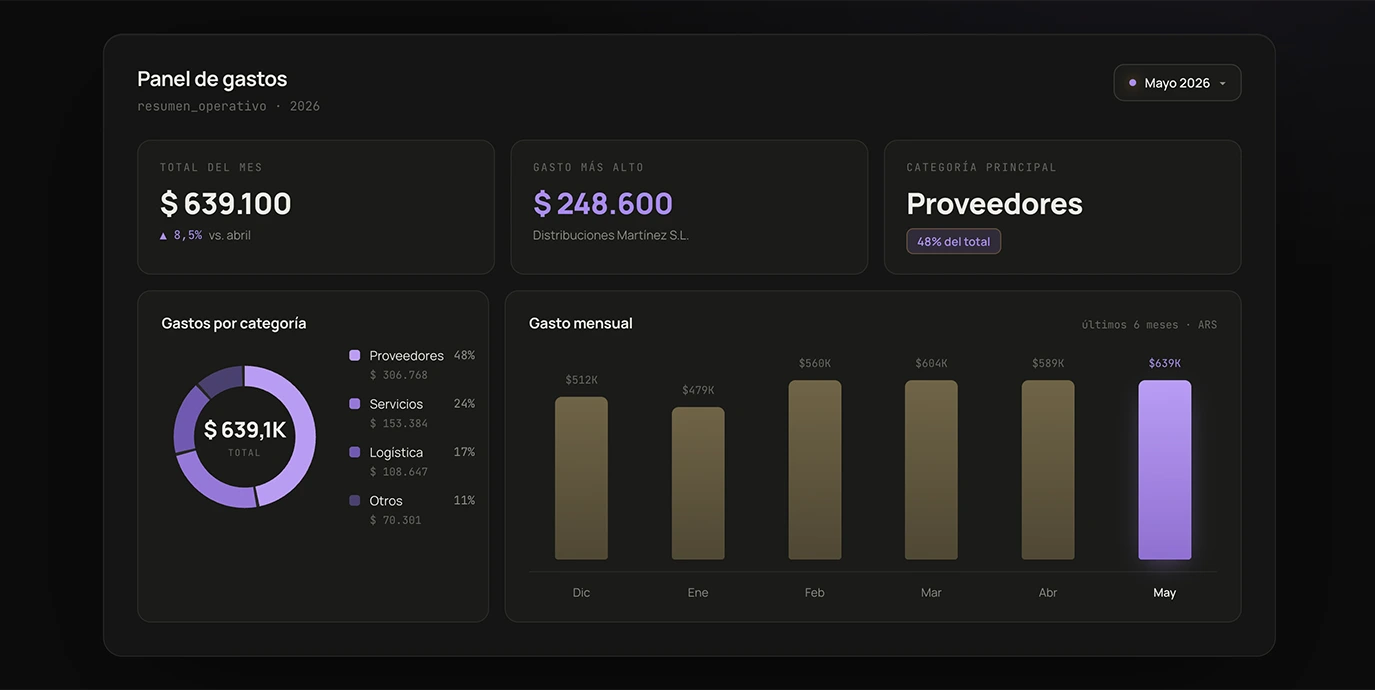The image size is (1375, 690).
Task: Select the Proveedores legend color swatch
Action: [x=354, y=355]
